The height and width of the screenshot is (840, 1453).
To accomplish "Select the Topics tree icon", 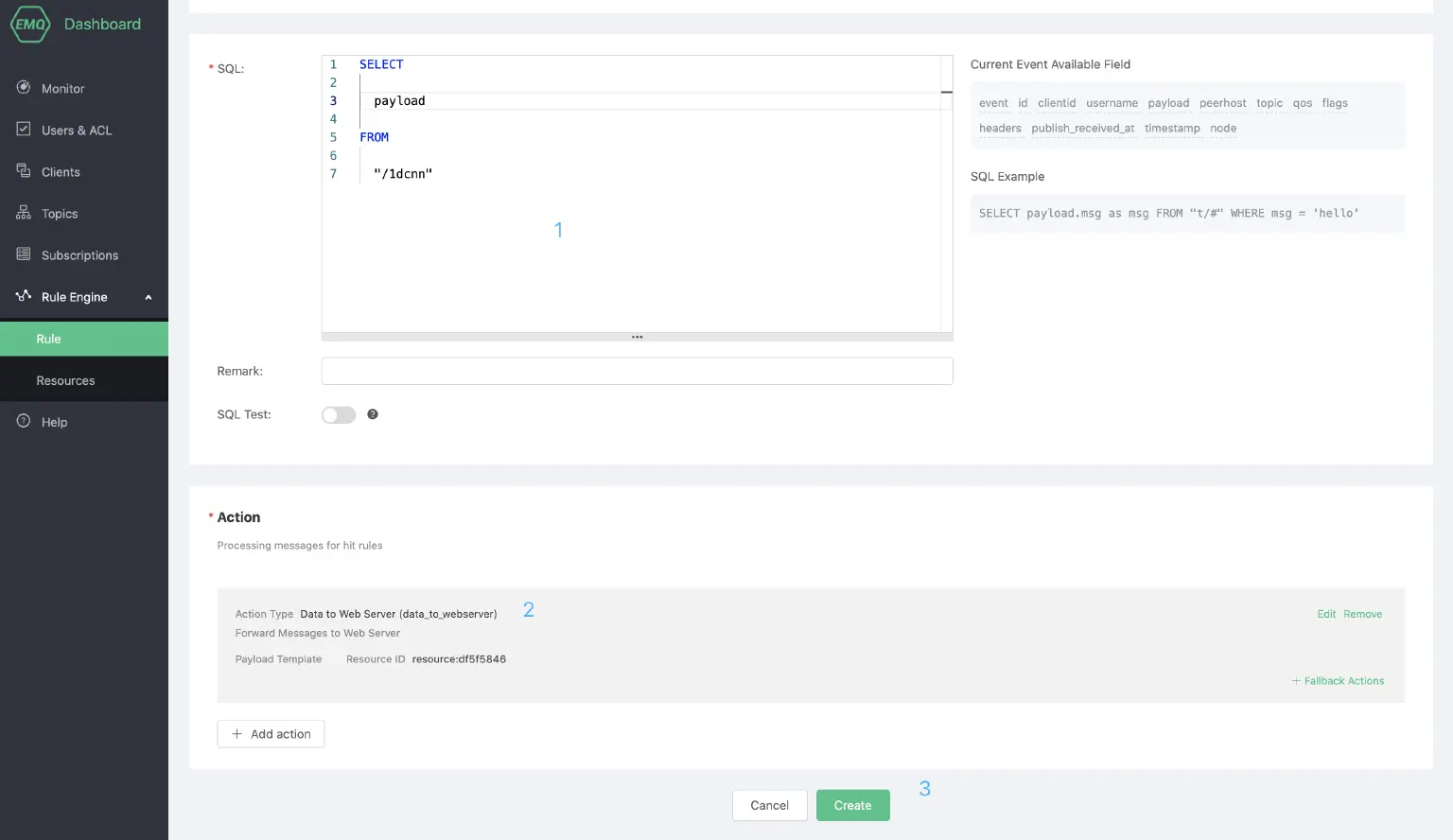I will pos(24,213).
